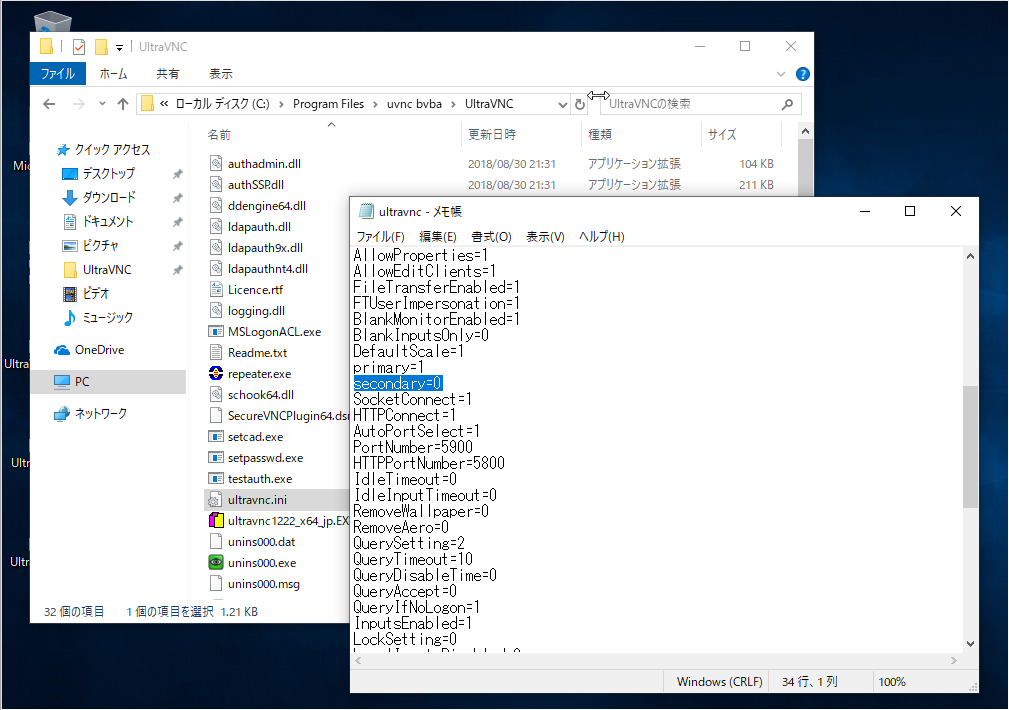This screenshot has width=1009, height=710.
Task: Click Program Files in the address path
Action: click(328, 104)
